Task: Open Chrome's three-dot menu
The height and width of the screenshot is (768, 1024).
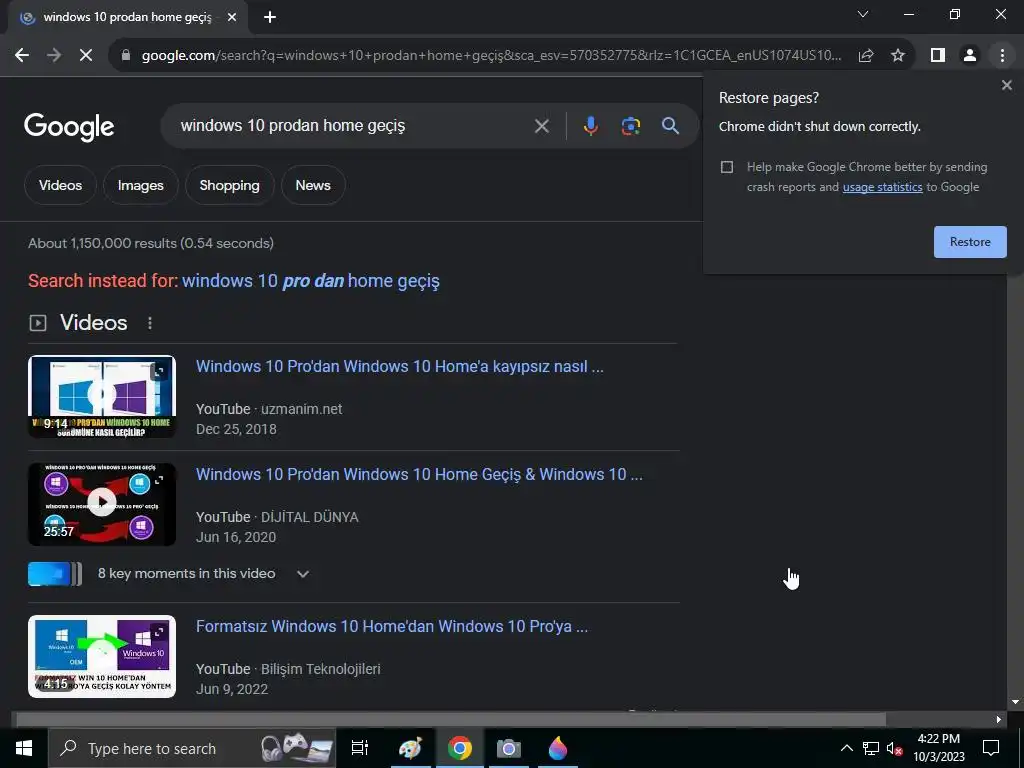Action: click(x=1002, y=56)
